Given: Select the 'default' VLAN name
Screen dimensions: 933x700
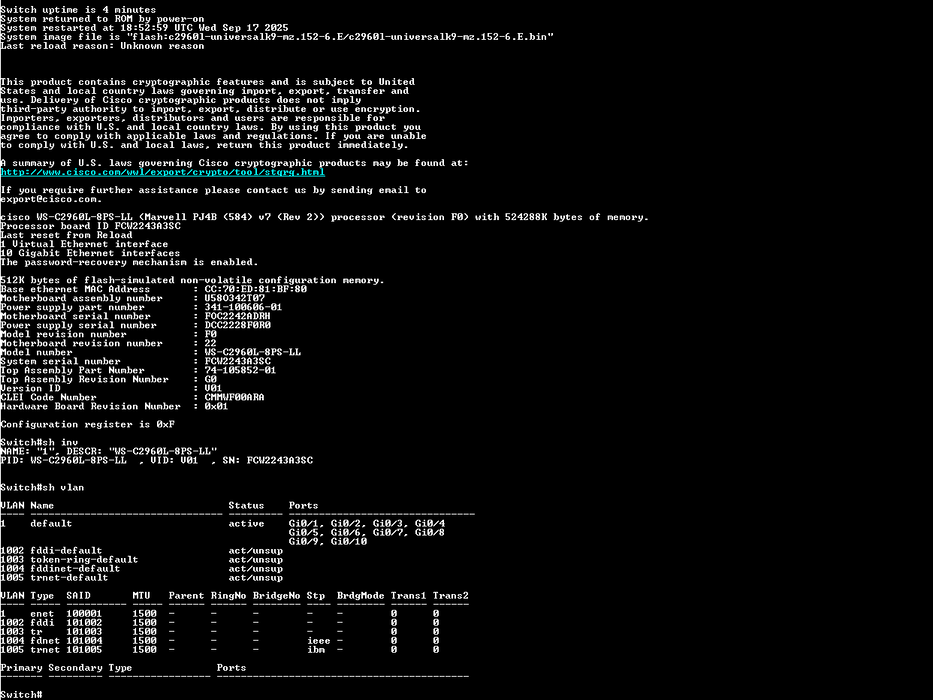Looking at the screenshot, I should coord(51,524).
